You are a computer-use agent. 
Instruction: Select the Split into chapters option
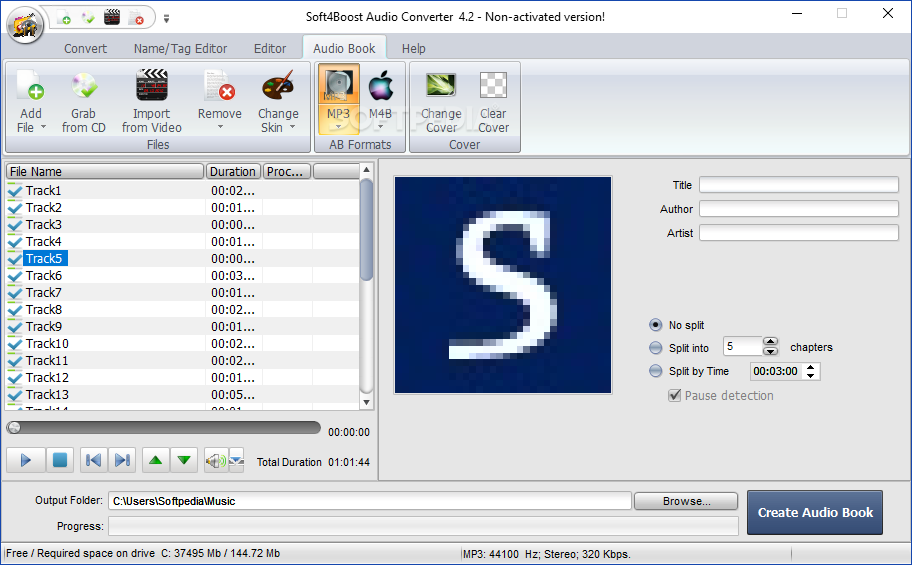pyautogui.click(x=656, y=347)
